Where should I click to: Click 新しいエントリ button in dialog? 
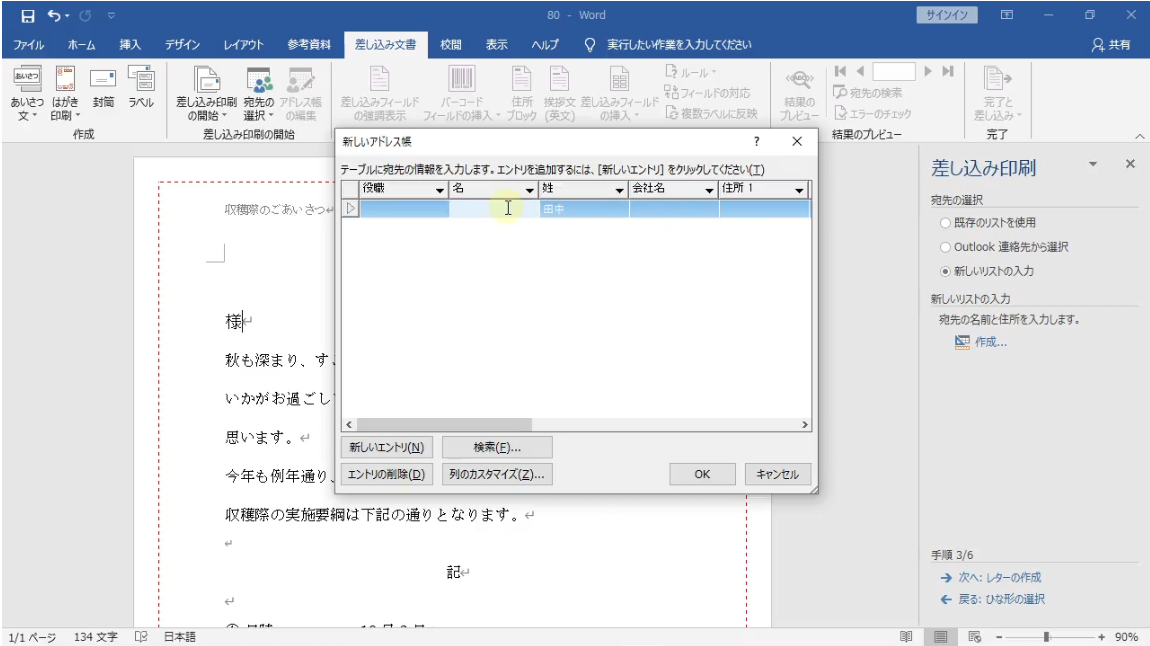[386, 447]
